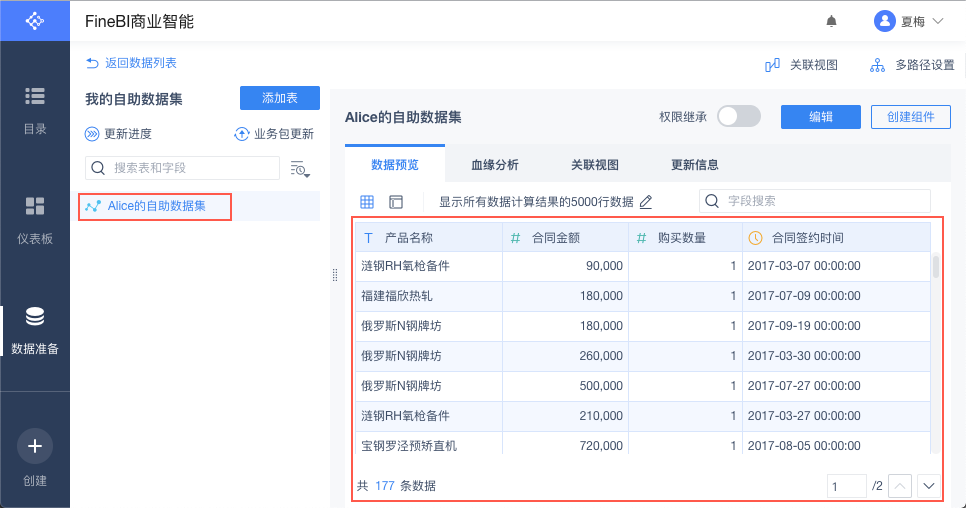Switch to the 血缘分析 tab
The height and width of the screenshot is (508, 966).
point(495,165)
